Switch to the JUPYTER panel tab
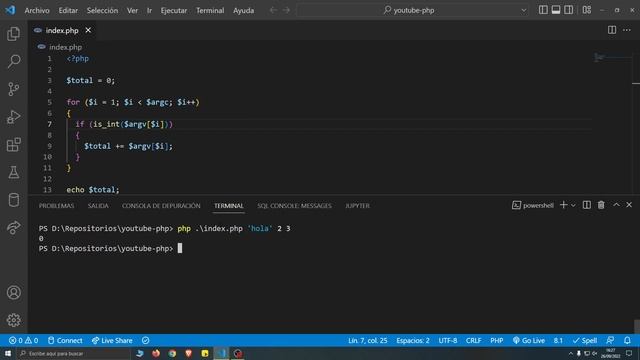Viewport: 640px width, 360px height. [x=357, y=206]
